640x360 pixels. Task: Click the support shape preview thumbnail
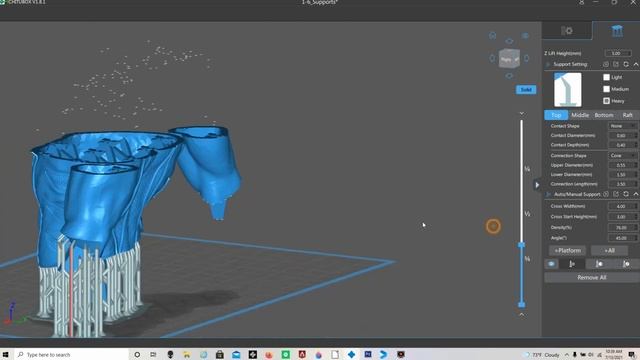pos(568,90)
